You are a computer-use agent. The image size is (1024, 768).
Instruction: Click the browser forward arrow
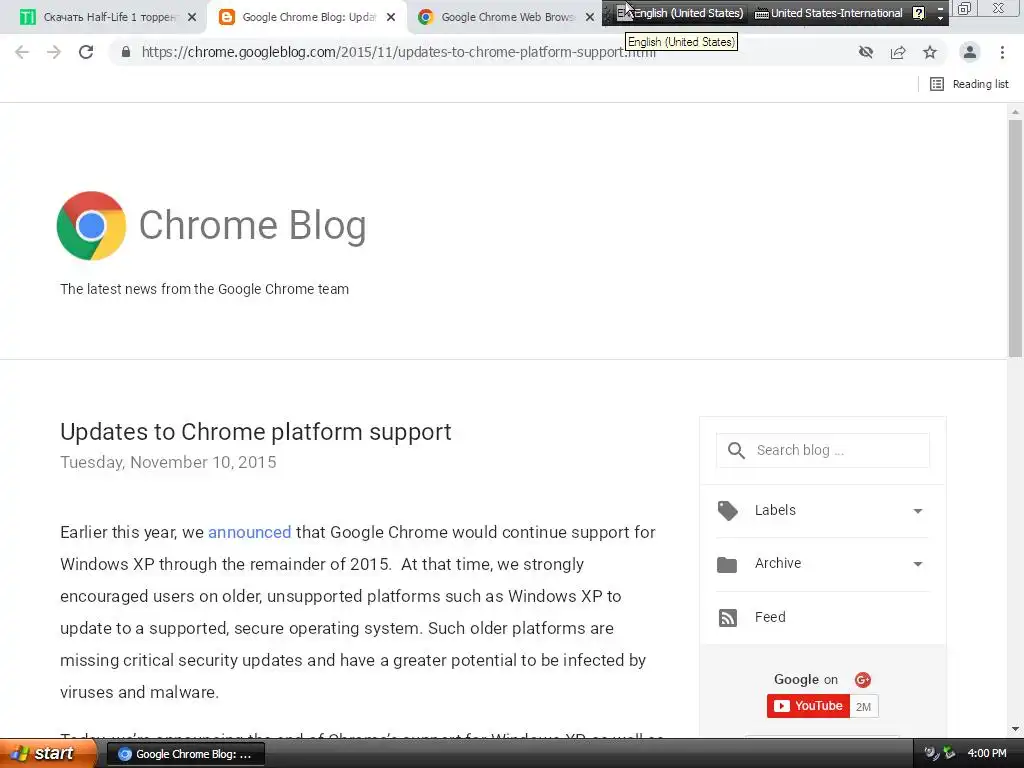54,52
